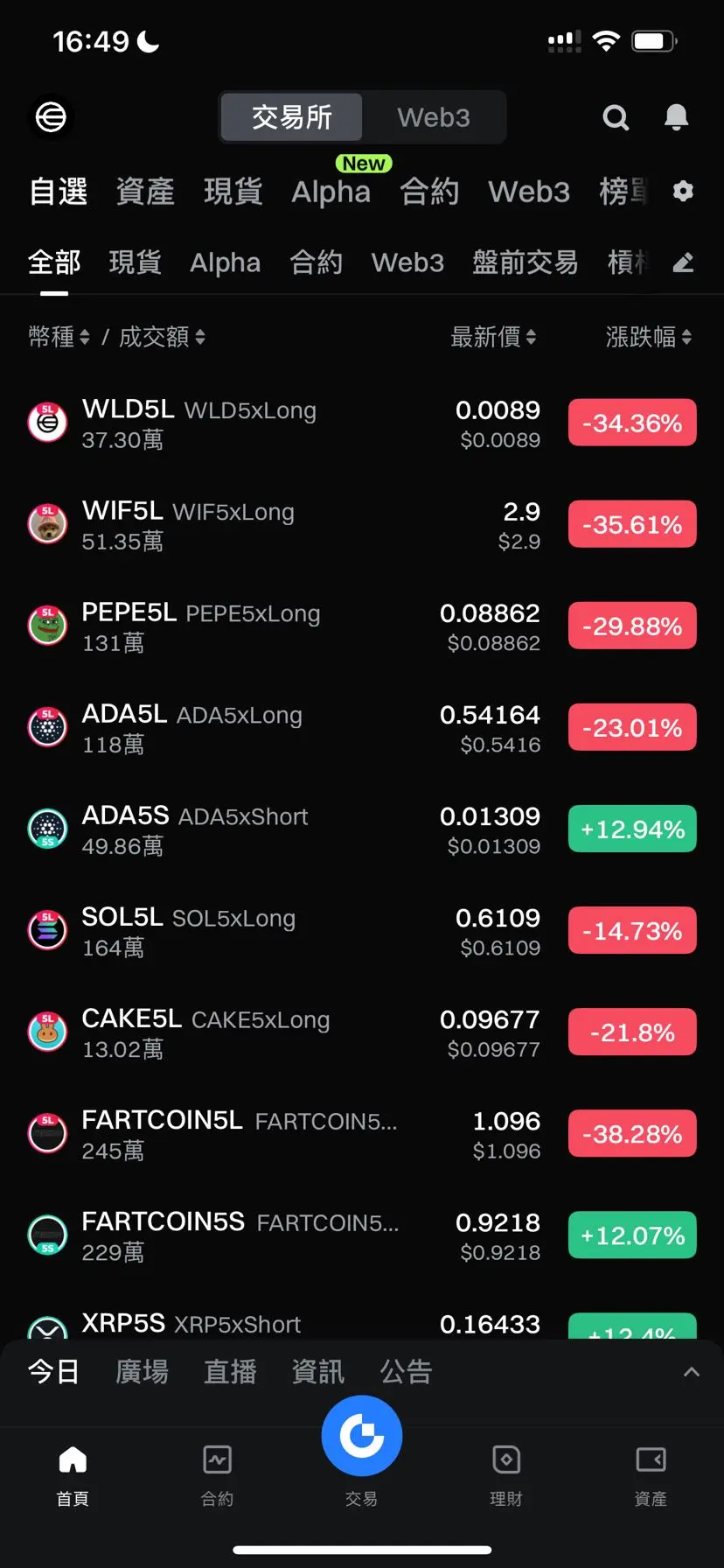Open 合約 in bottom navigation bar
Image resolution: width=724 pixels, height=1568 pixels.
(217, 1475)
